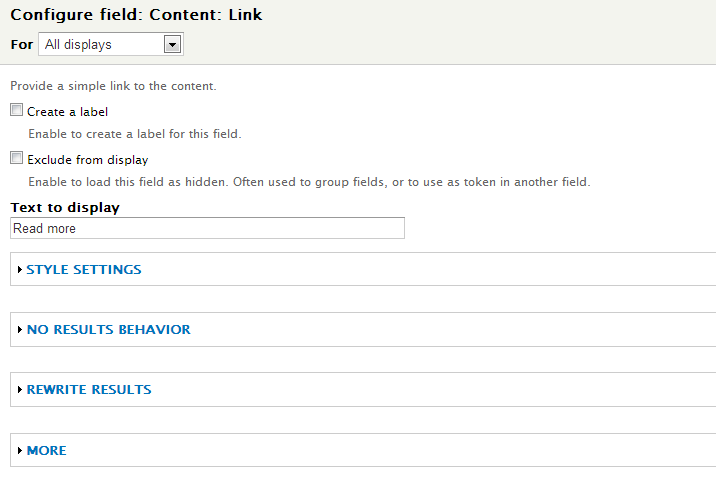
Task: Tick the Exclude from display checkbox
Action: coord(16,158)
